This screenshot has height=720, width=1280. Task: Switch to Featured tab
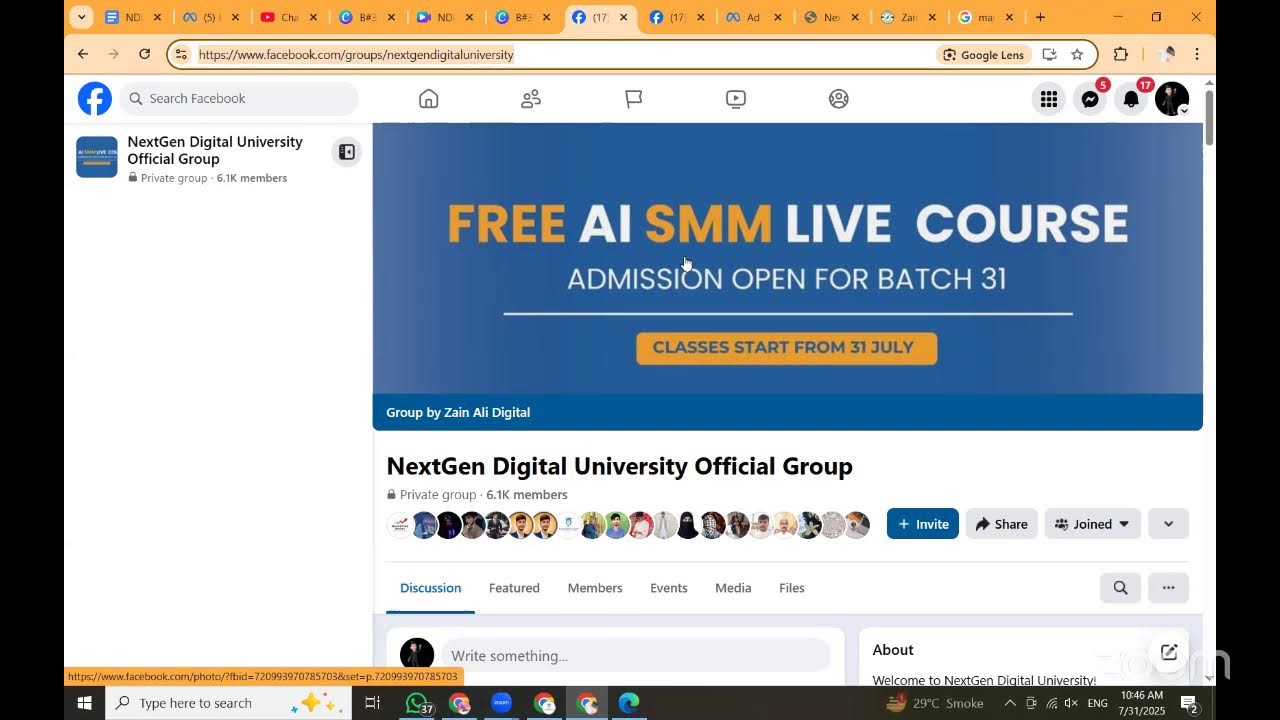tap(514, 588)
